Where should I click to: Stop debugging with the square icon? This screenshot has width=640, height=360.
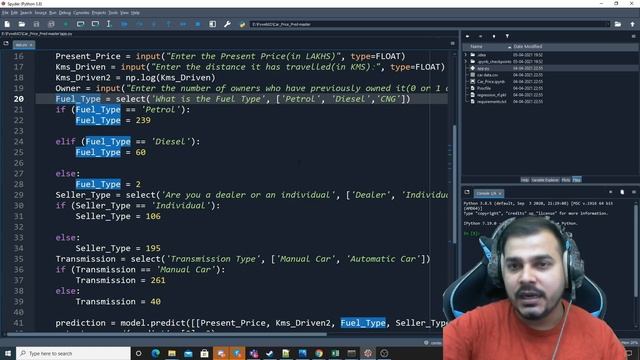198,24
